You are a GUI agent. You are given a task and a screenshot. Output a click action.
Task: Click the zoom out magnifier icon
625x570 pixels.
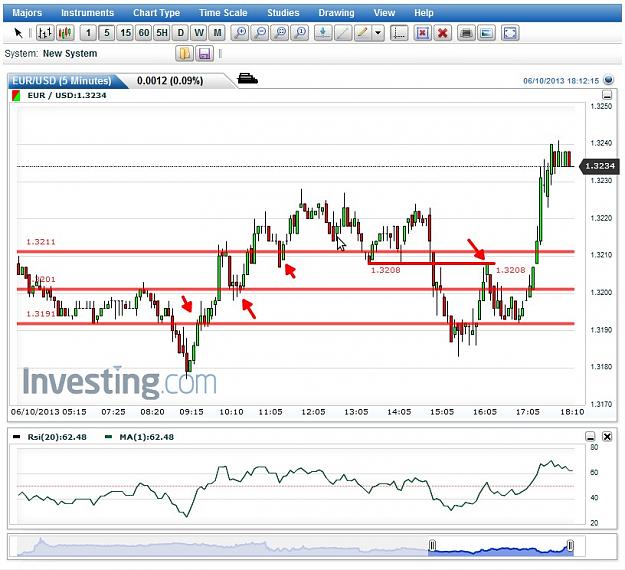pyautogui.click(x=260, y=33)
